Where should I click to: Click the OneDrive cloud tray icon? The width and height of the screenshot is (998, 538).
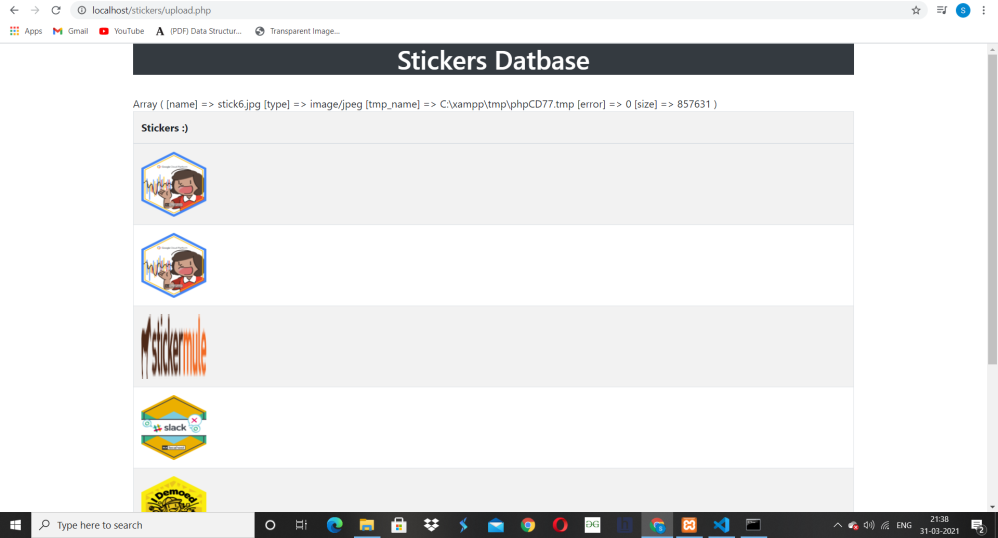pos(854,525)
